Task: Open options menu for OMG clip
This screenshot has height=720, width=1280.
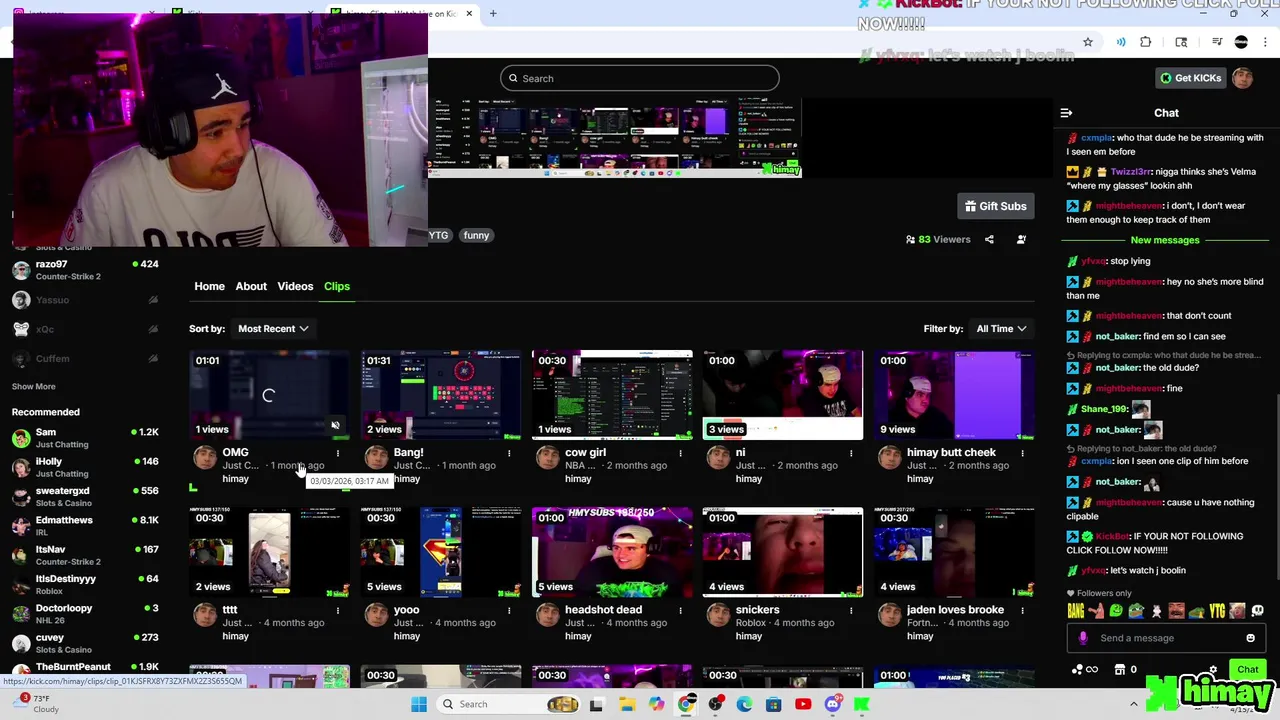Action: (x=338, y=453)
